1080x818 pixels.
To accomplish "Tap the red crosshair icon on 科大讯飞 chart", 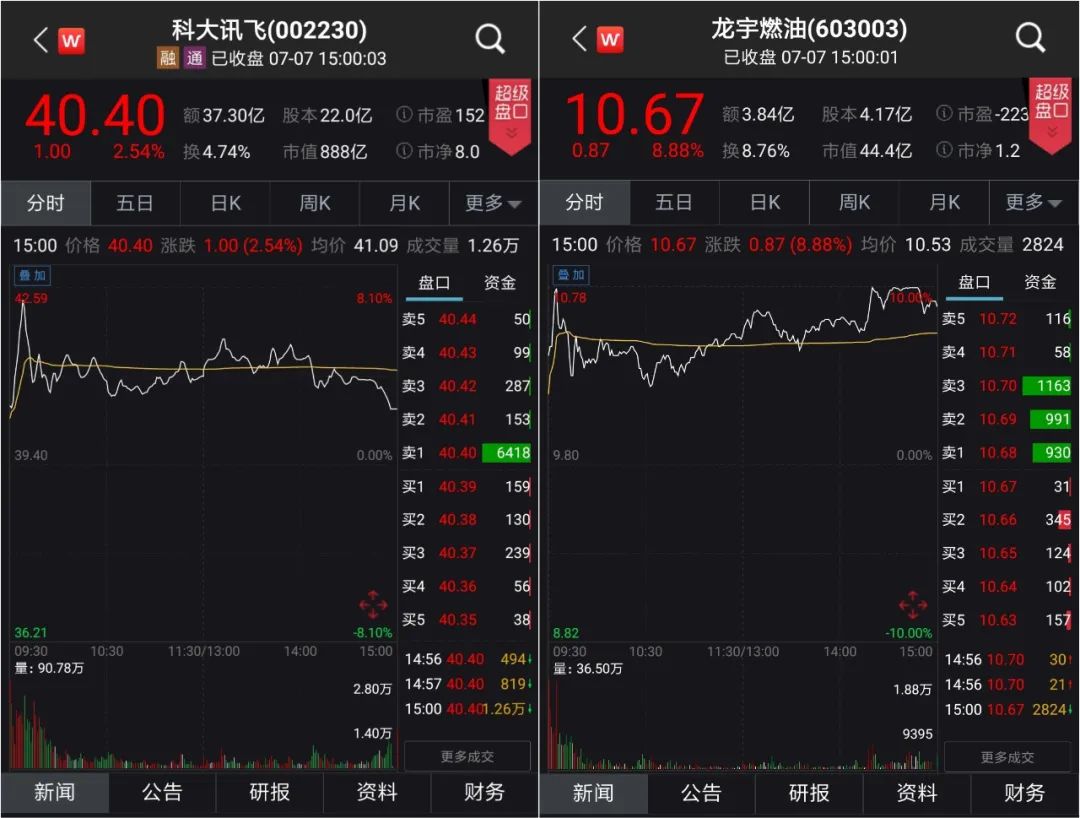I will click(373, 605).
